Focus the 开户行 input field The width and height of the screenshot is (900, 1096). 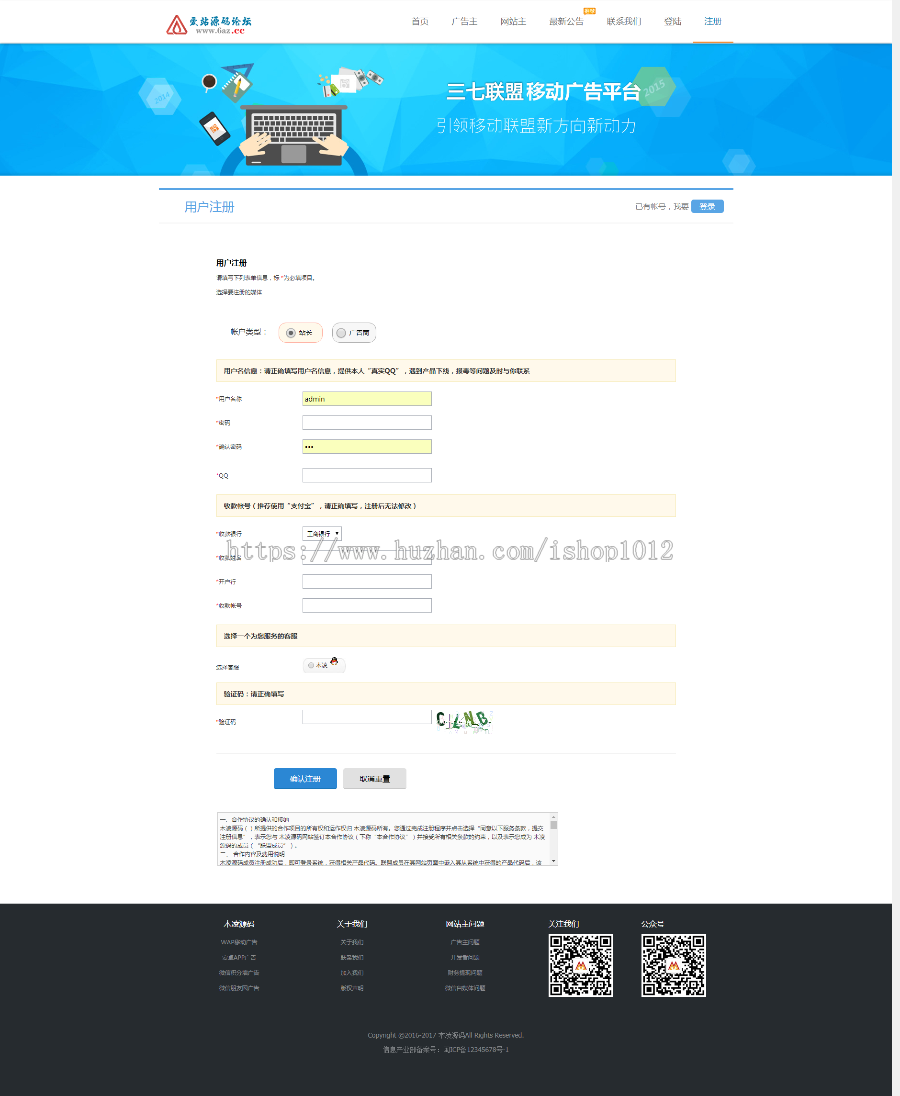(x=367, y=582)
